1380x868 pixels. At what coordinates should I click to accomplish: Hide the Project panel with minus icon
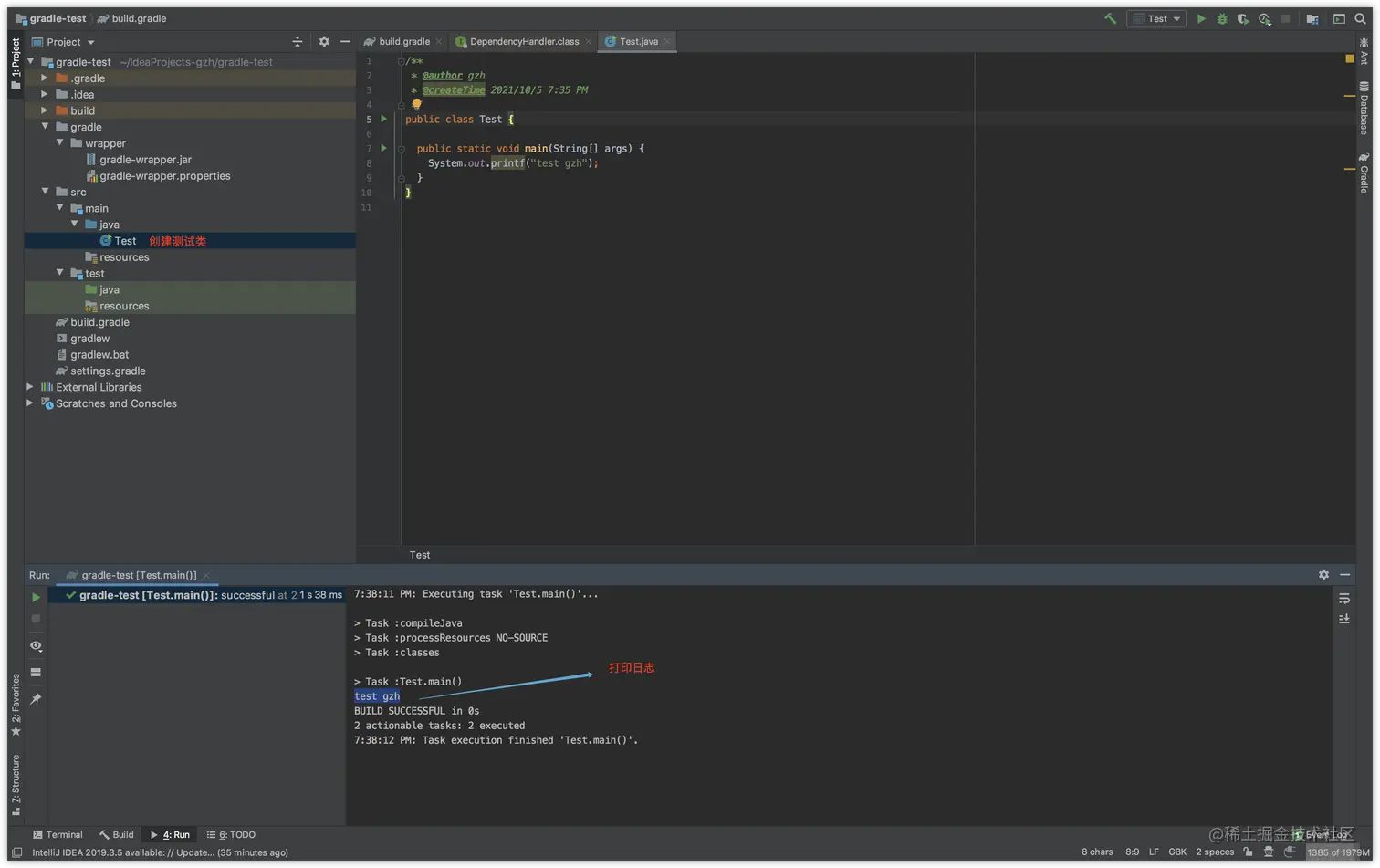345,42
